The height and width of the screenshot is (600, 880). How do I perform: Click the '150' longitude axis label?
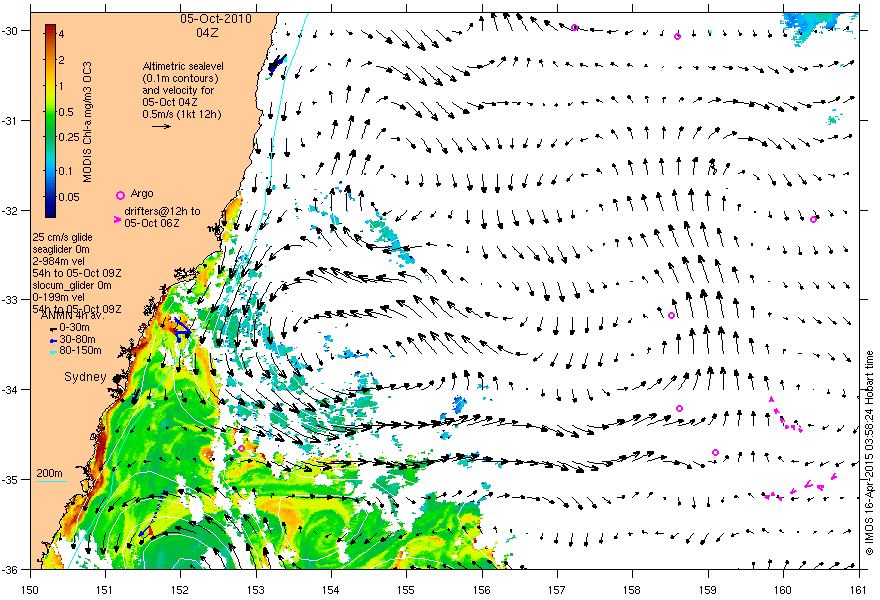[30, 590]
